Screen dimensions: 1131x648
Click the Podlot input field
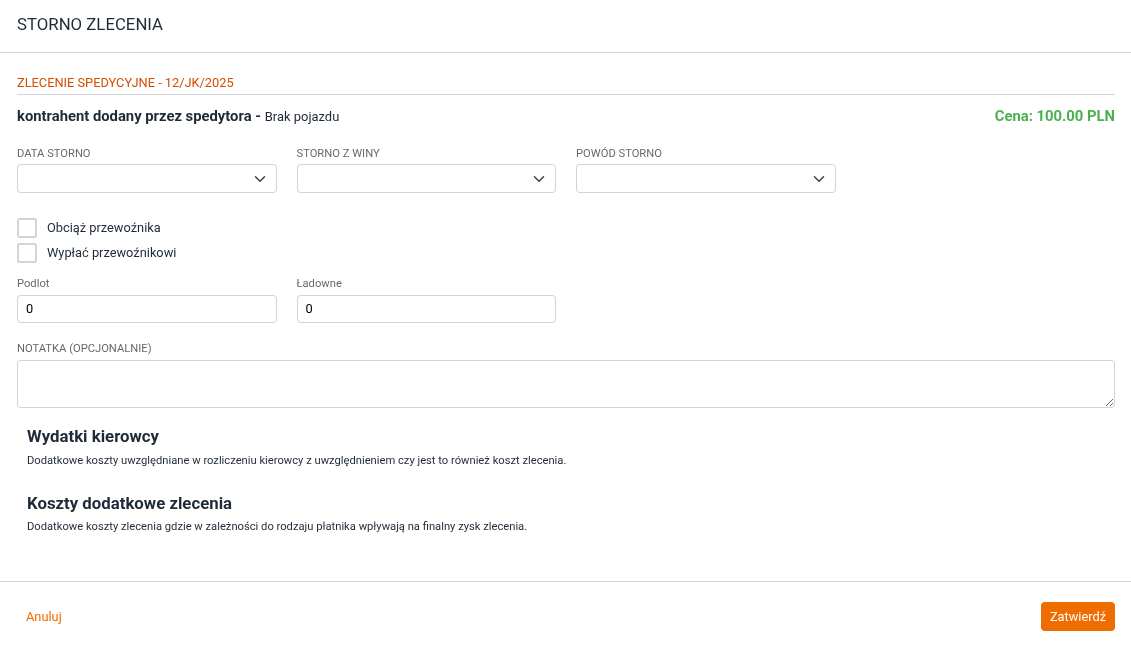(146, 309)
